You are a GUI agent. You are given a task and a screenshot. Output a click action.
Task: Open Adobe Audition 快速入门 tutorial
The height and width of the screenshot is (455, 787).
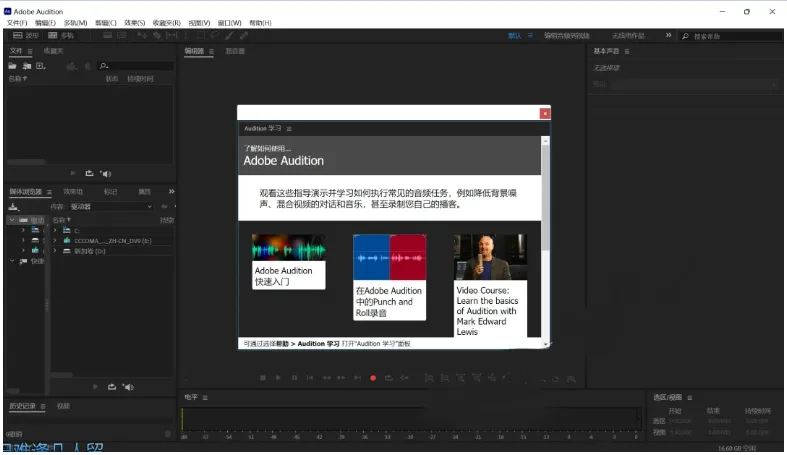(x=289, y=261)
